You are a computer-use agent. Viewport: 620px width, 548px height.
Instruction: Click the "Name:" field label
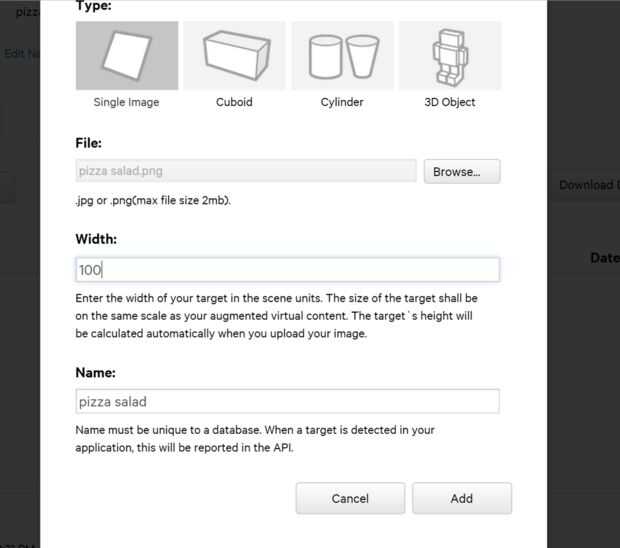(96, 372)
